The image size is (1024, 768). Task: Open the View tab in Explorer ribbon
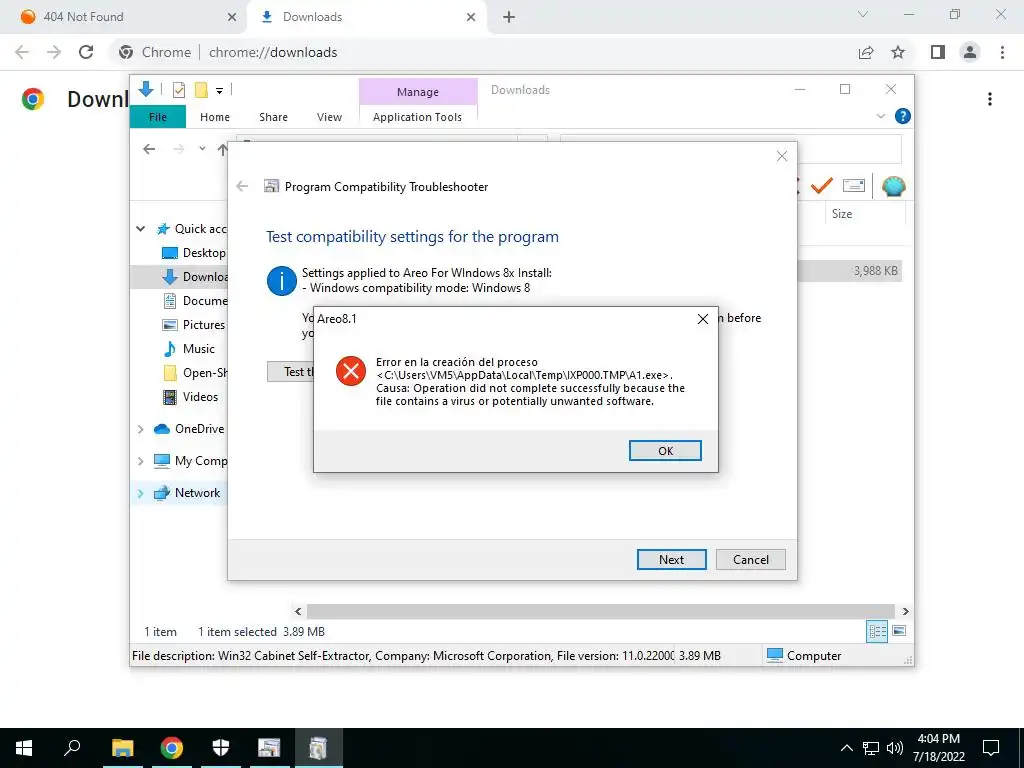pos(329,117)
